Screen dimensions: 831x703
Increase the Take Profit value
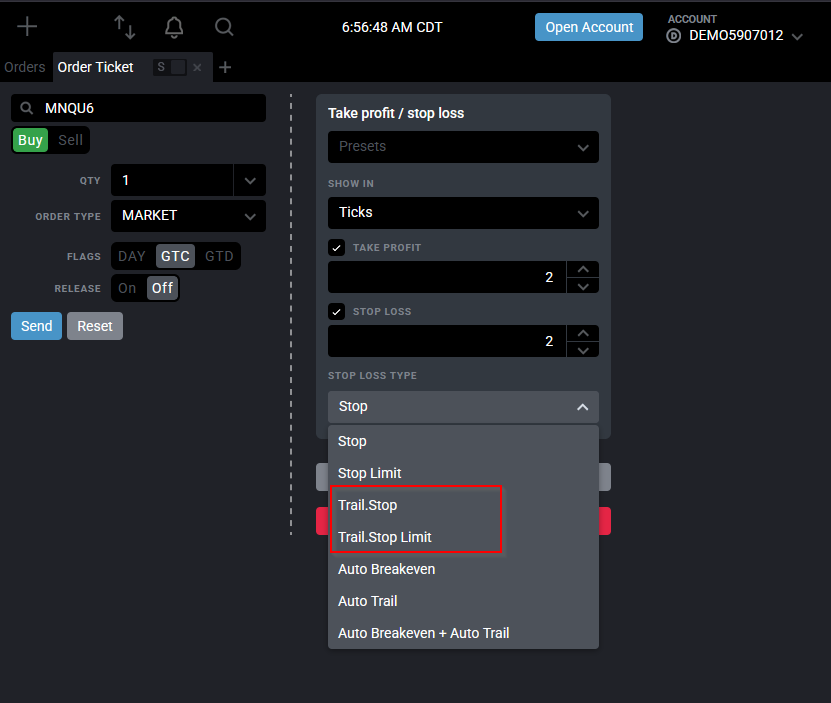click(x=583, y=269)
